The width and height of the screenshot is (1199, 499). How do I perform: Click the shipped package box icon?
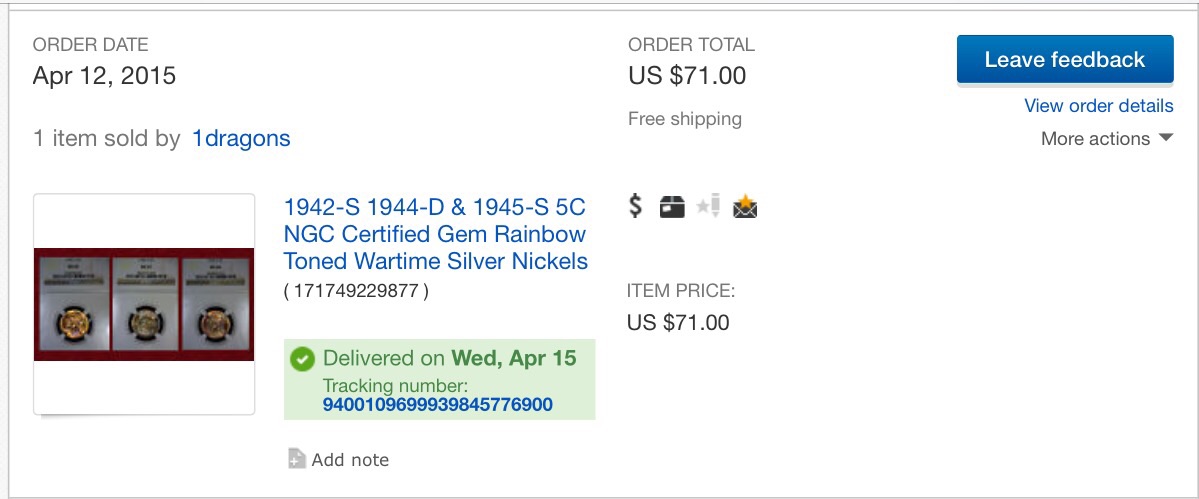(671, 207)
